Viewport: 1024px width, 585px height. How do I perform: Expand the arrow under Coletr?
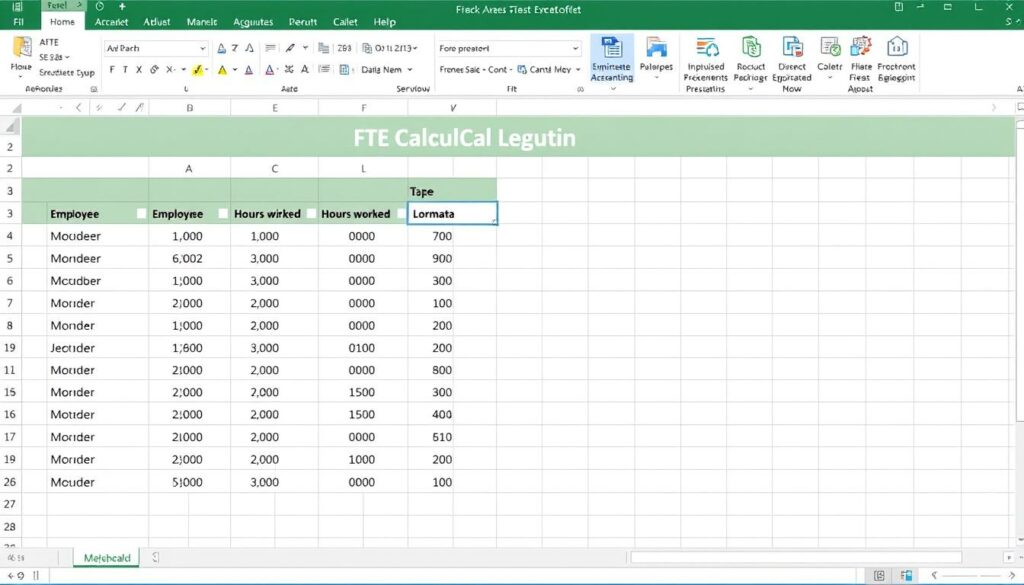pos(830,78)
